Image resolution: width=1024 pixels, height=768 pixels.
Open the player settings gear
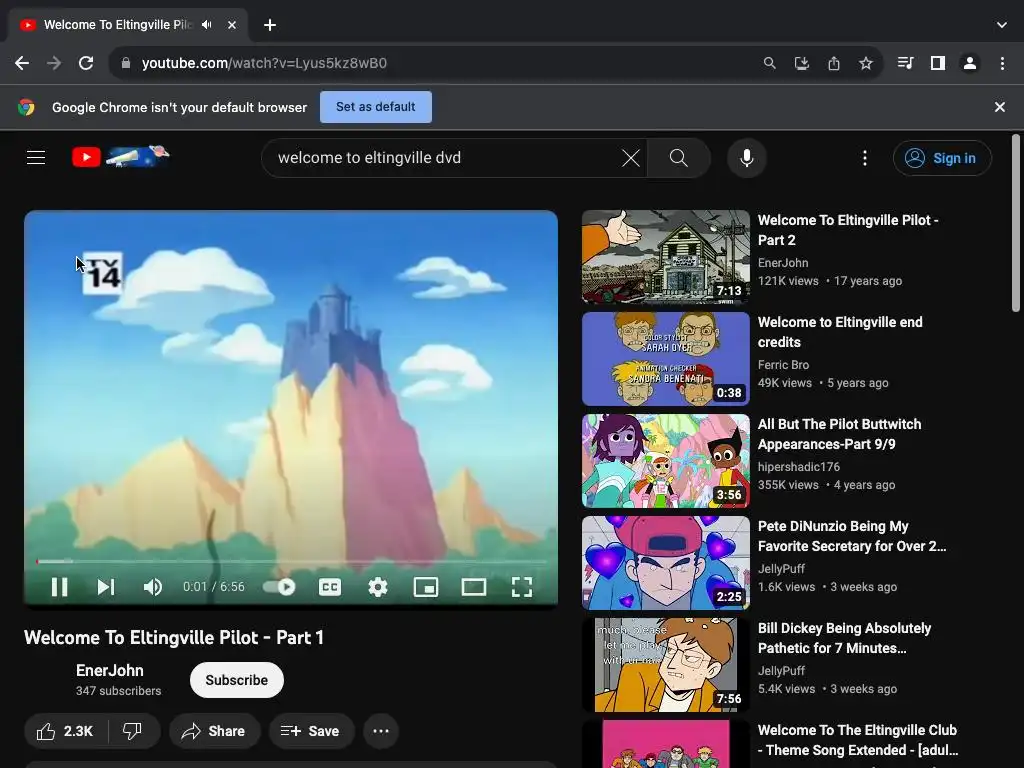[377, 587]
